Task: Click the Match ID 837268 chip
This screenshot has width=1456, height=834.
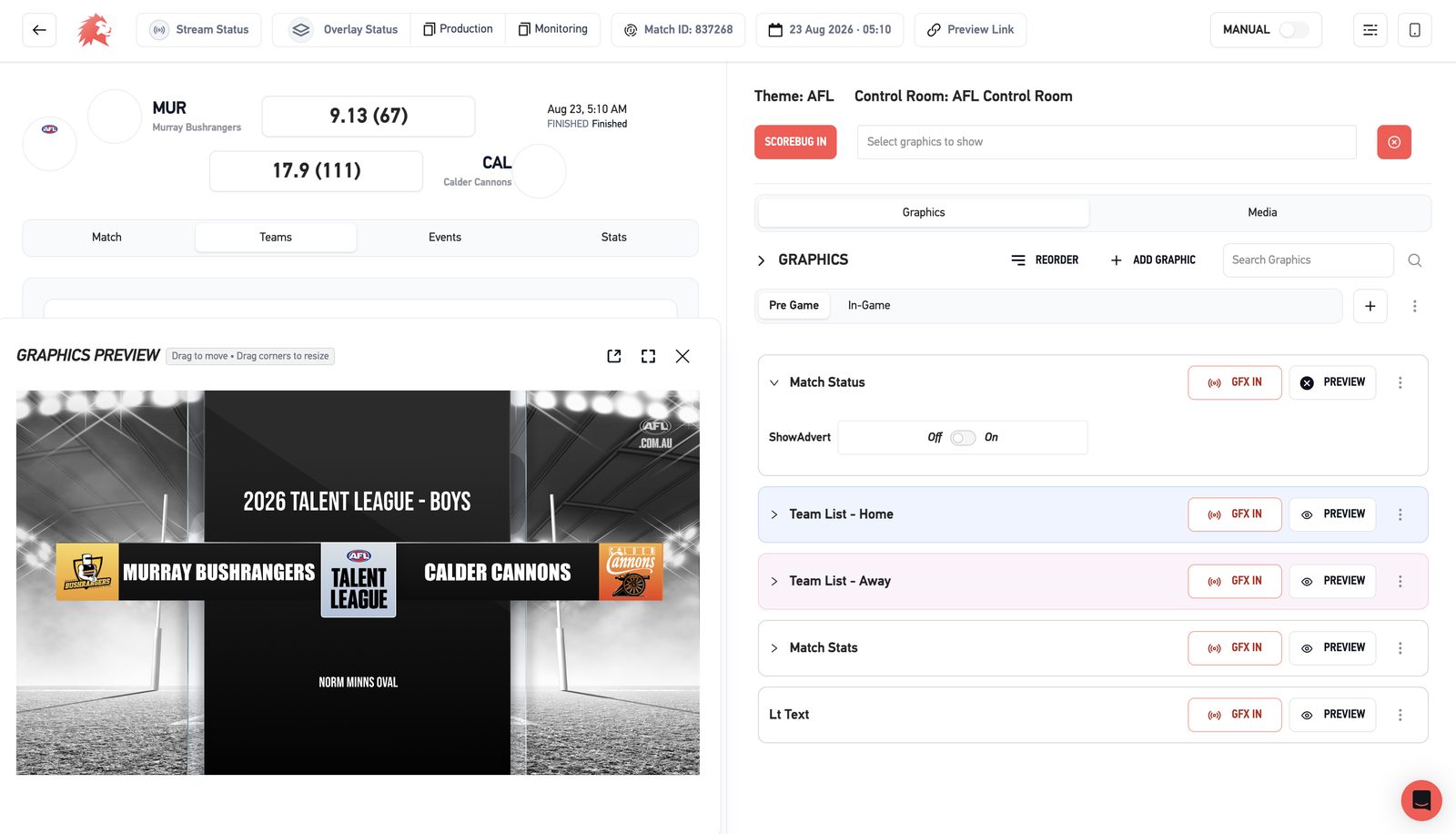Action: coord(678,30)
